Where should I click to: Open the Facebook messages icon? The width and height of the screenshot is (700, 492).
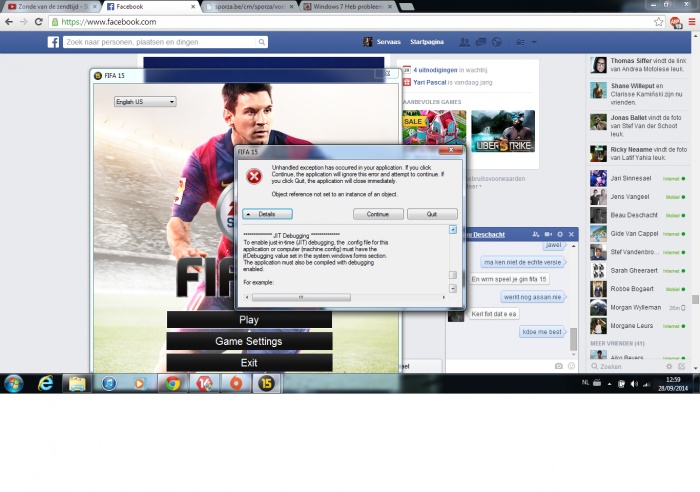481,42
